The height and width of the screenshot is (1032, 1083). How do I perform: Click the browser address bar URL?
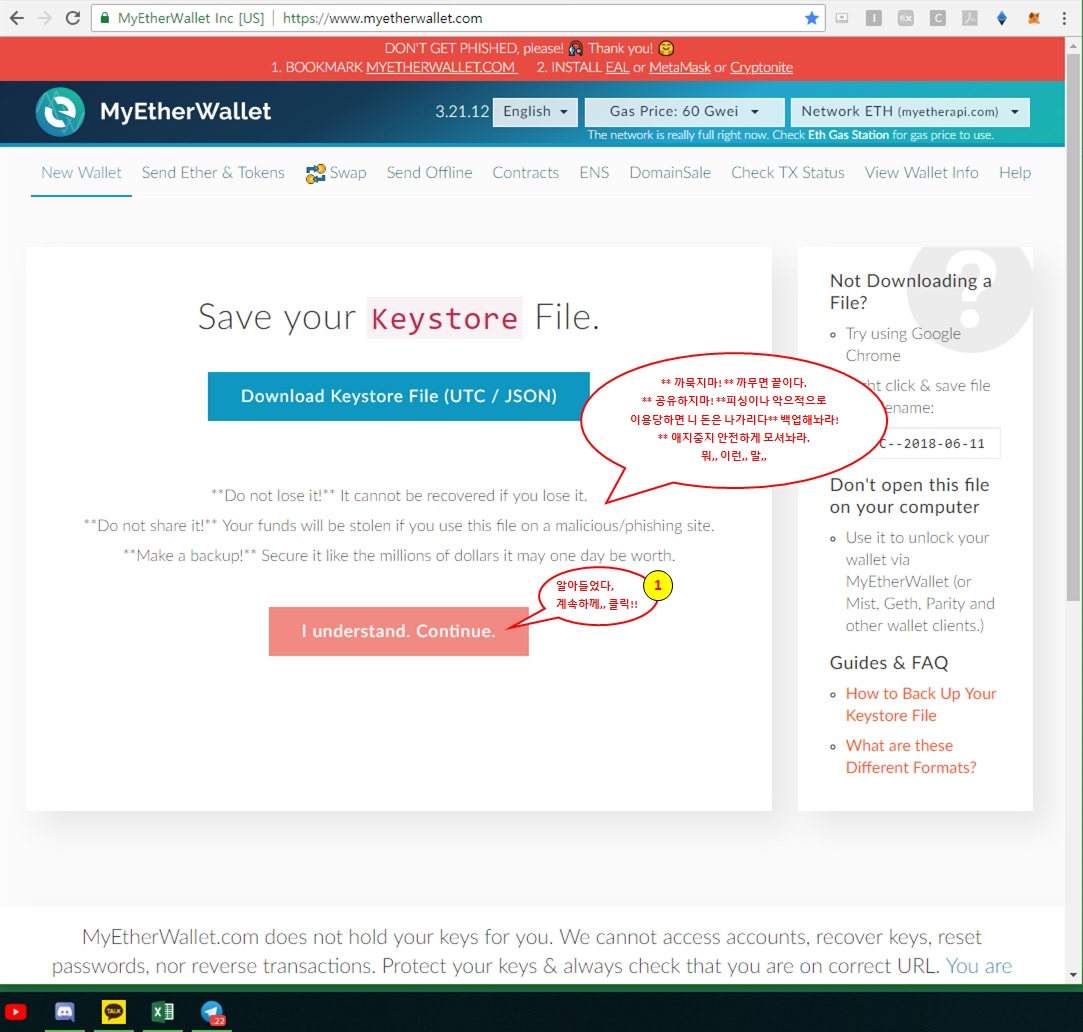pyautogui.click(x=382, y=18)
